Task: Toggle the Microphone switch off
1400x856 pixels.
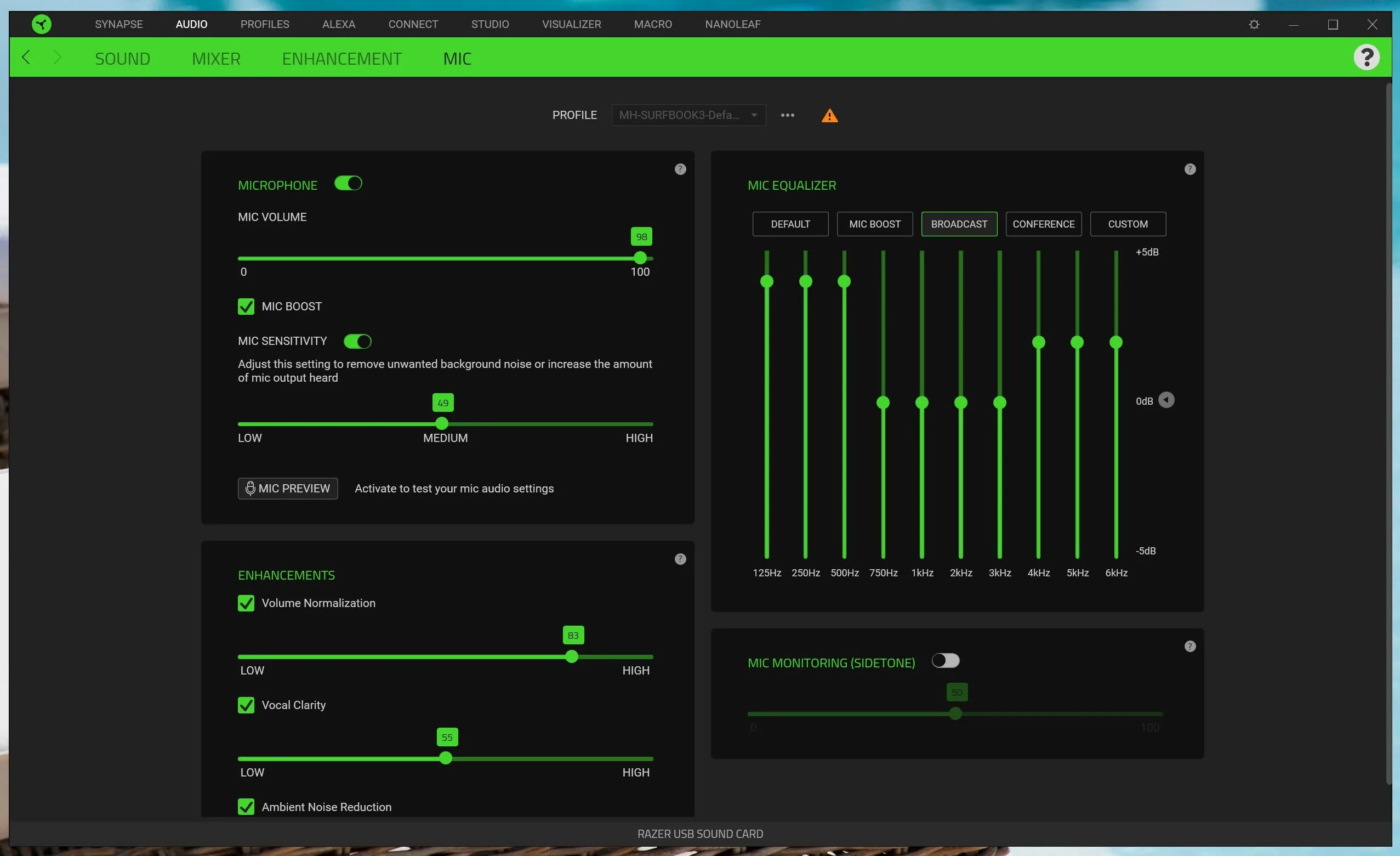Action: pos(348,184)
